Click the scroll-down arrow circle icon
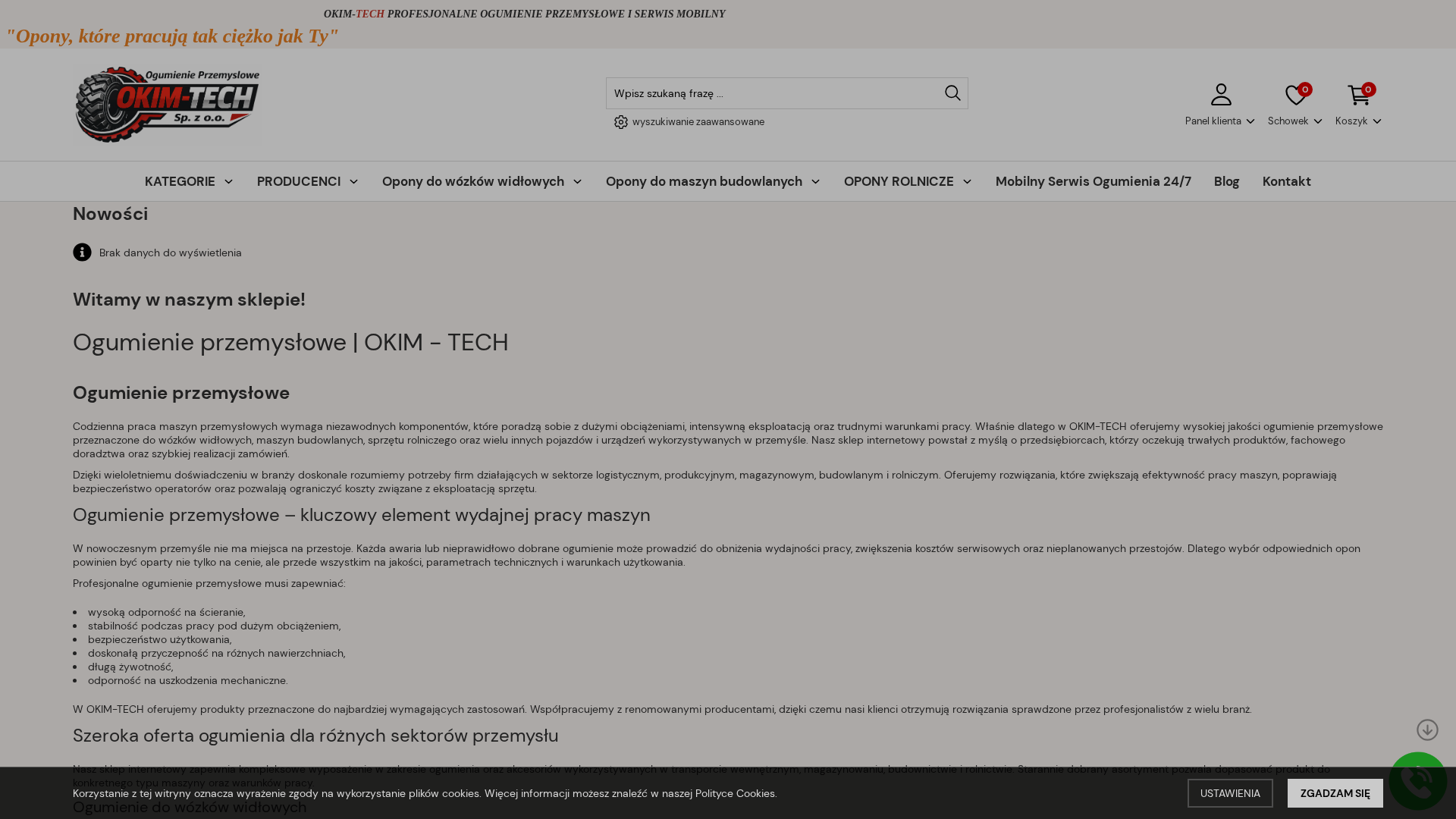The height and width of the screenshot is (819, 1456). tap(1427, 730)
